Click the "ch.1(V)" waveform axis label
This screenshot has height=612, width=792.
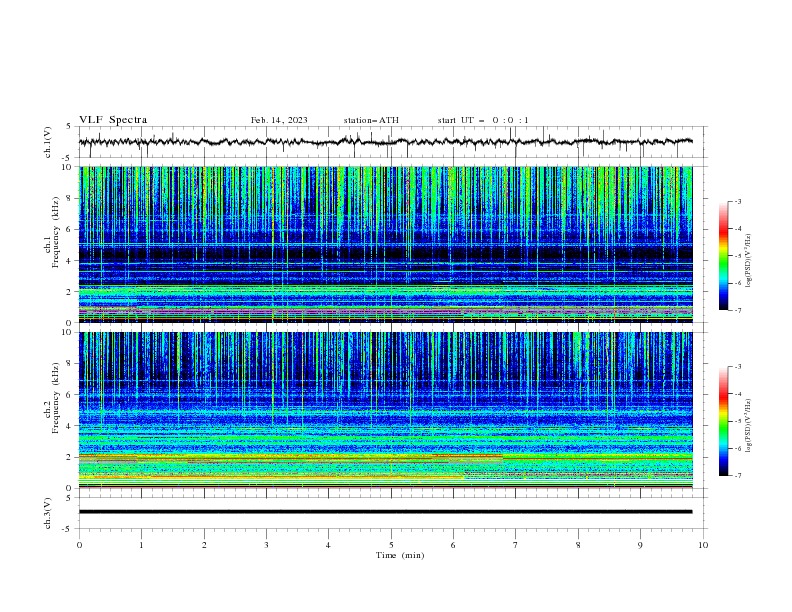click(x=48, y=142)
